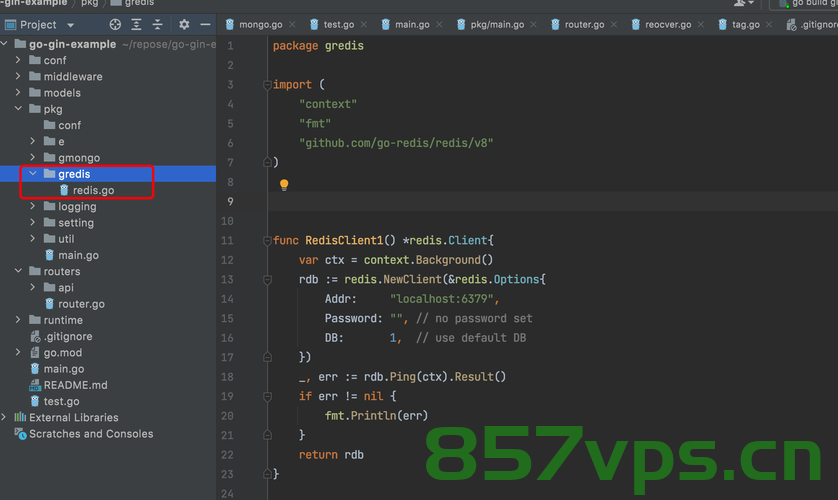Screen dimensions: 838x500
Task: Collapse the go-gin-example root folder
Action: [4, 43]
